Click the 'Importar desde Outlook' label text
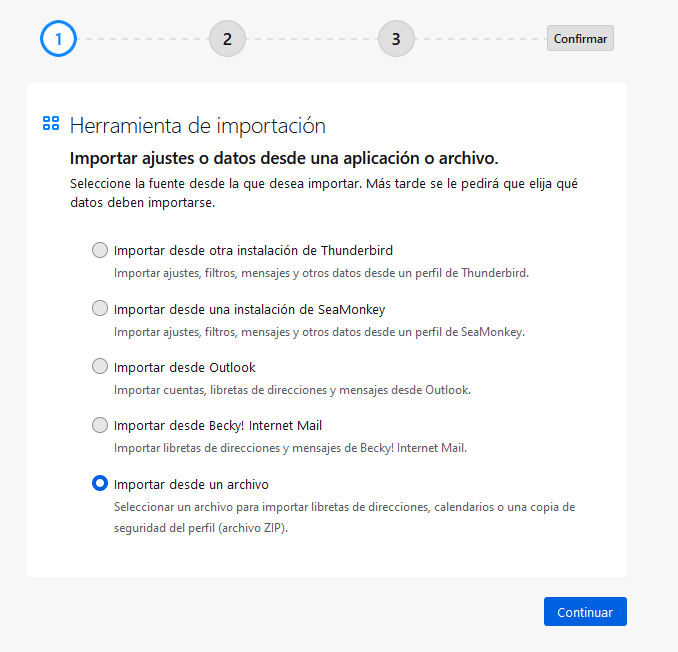The height and width of the screenshot is (652, 678). 185,367
